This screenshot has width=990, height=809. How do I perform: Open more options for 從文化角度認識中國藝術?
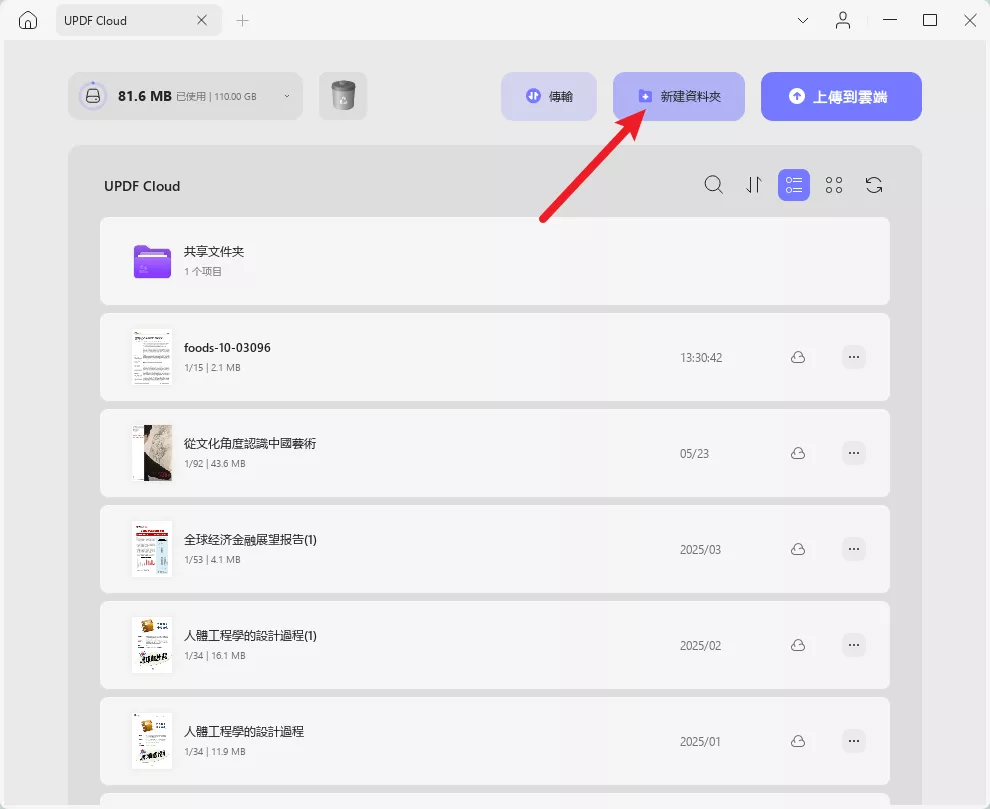854,453
